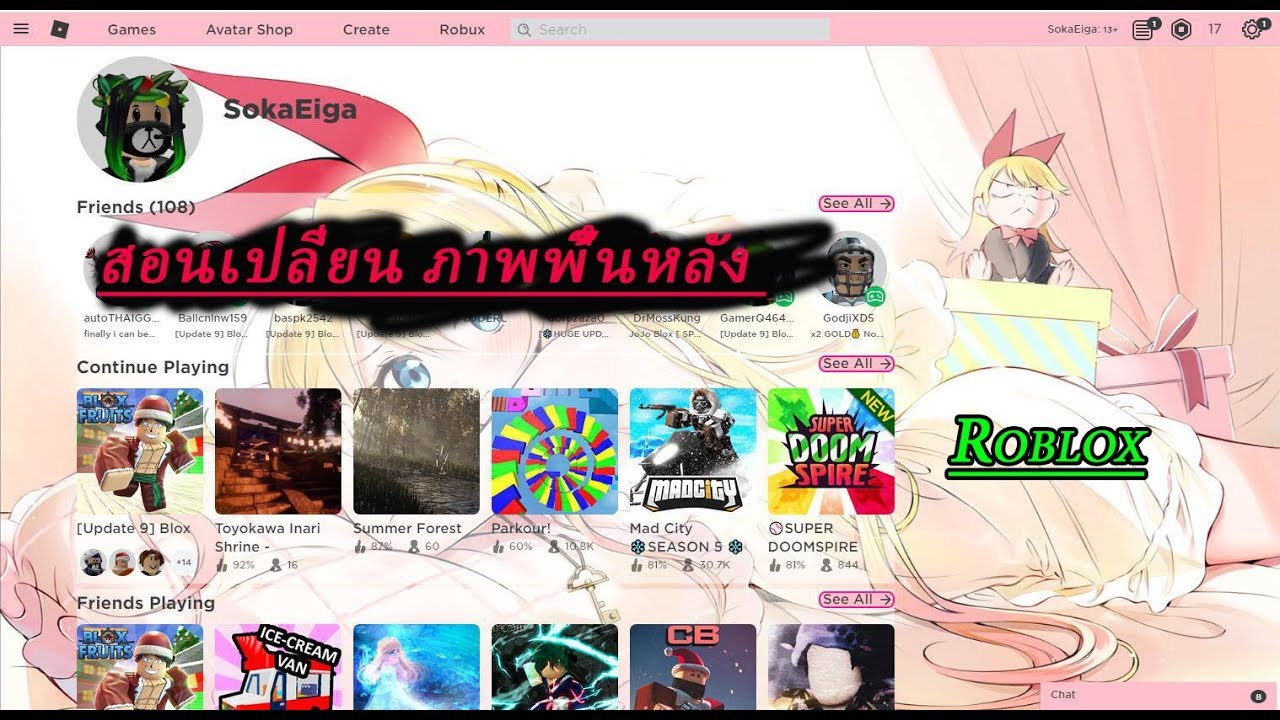Open friend baspk2542's name
Screen dimensions: 1280x720
tap(303, 318)
